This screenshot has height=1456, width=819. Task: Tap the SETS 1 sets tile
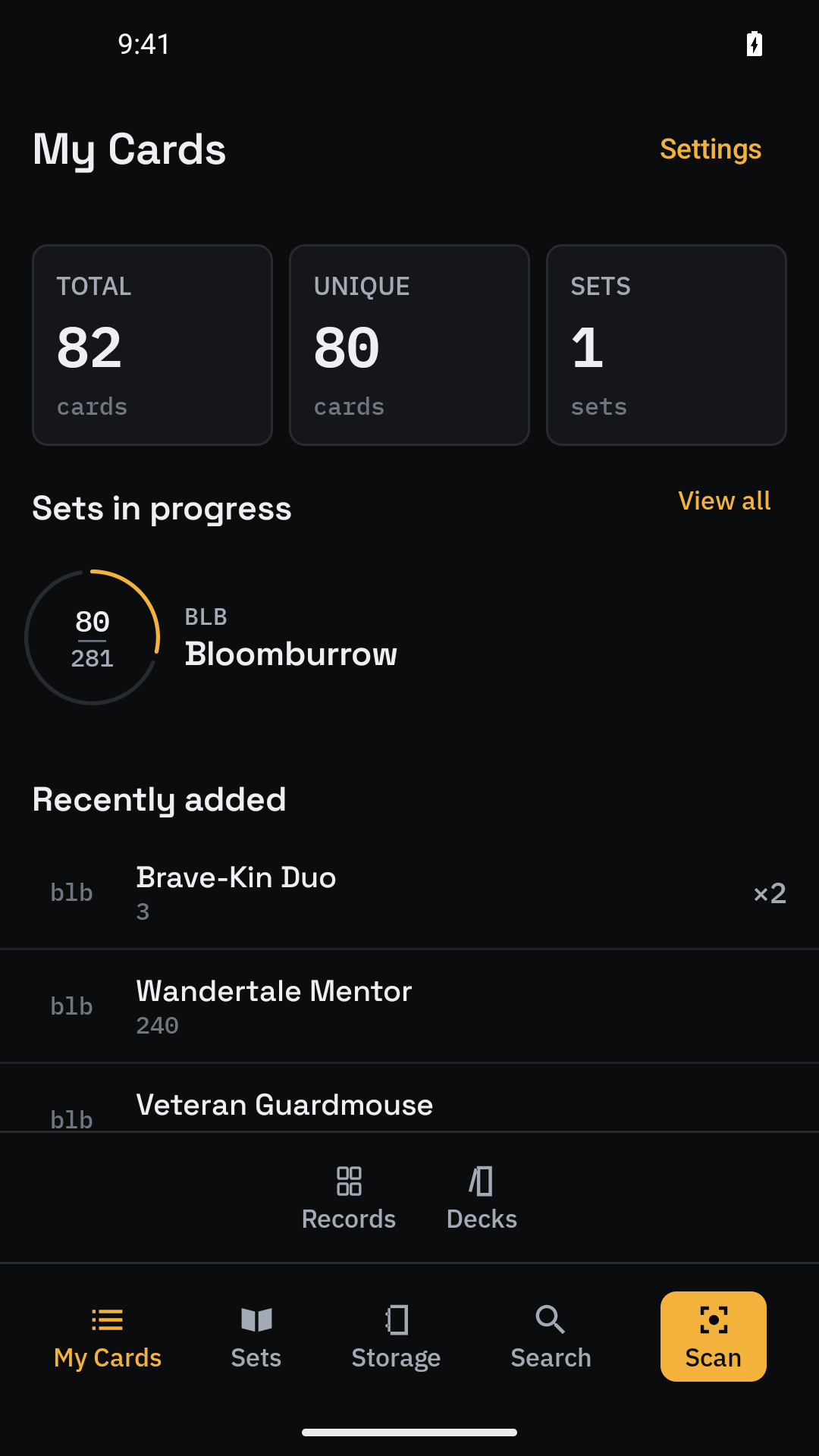click(x=667, y=345)
